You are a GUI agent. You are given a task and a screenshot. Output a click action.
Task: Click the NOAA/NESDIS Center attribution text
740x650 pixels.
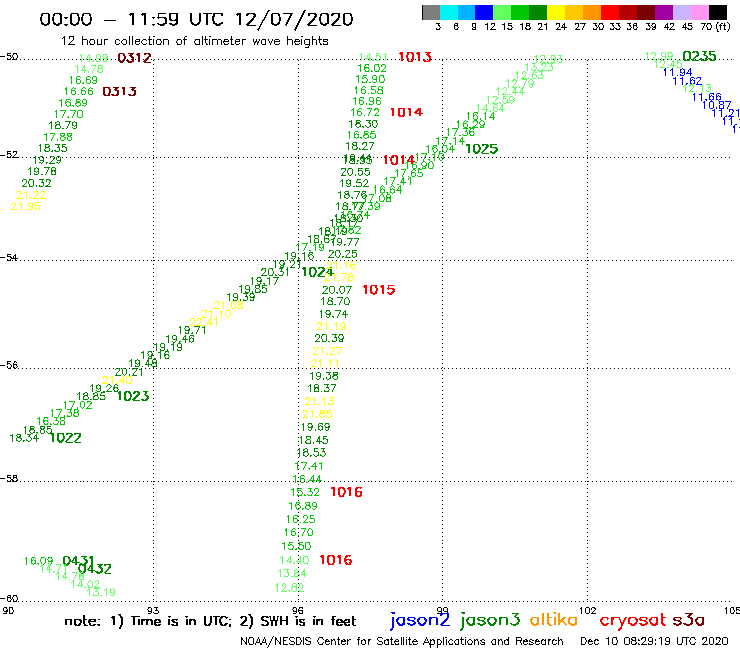[x=402, y=641]
